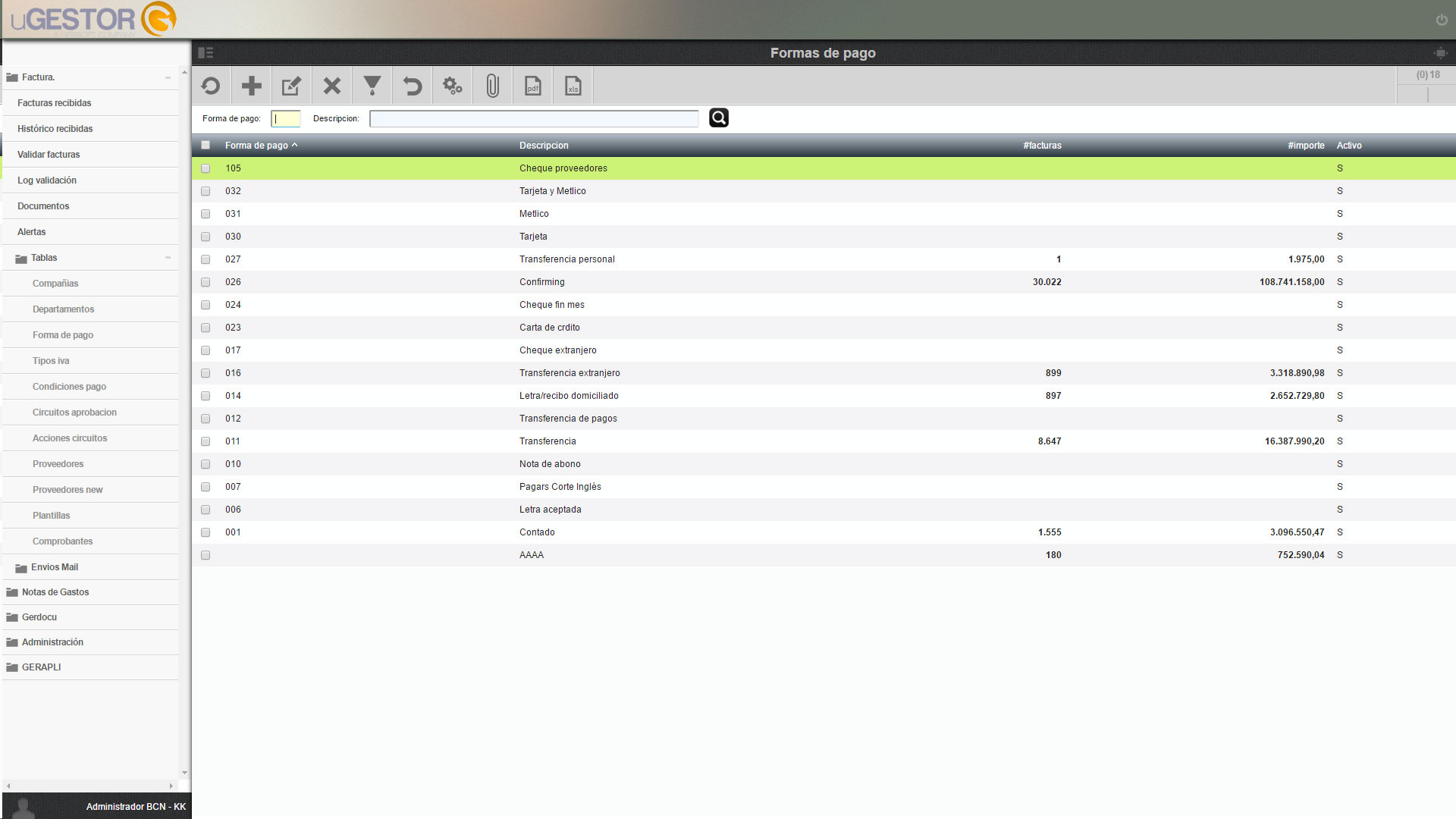This screenshot has height=819, width=1456.
Task: Collapse the Factura. section with the minus
Action: [x=168, y=77]
